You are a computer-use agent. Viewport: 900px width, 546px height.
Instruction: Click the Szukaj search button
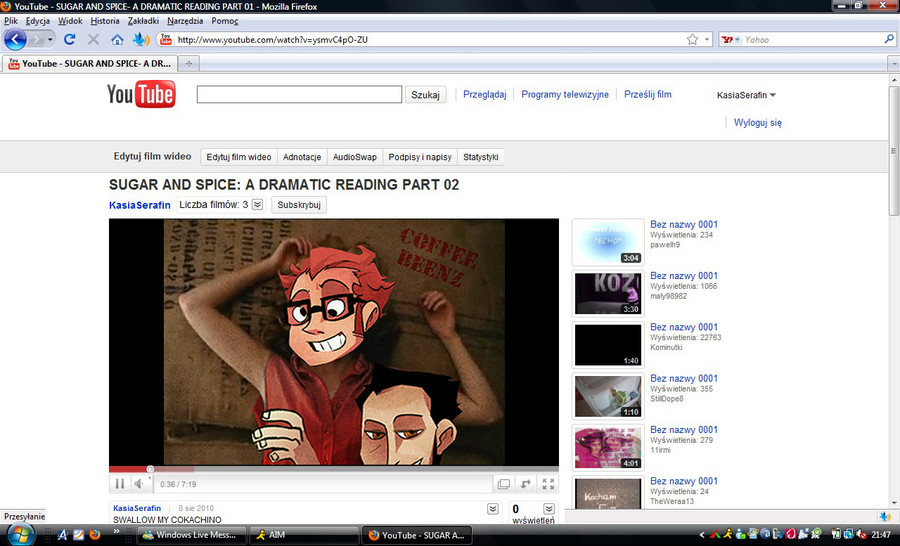425,95
